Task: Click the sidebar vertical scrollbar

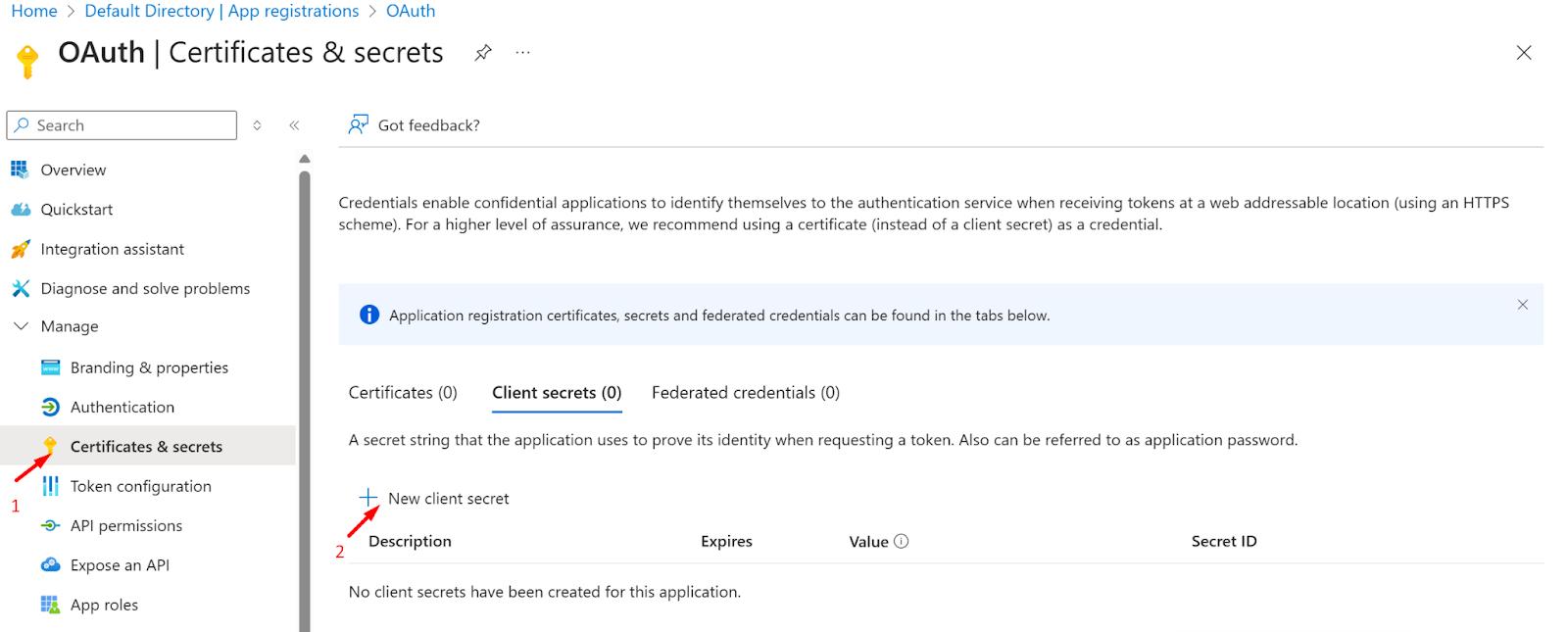Action: 305,402
